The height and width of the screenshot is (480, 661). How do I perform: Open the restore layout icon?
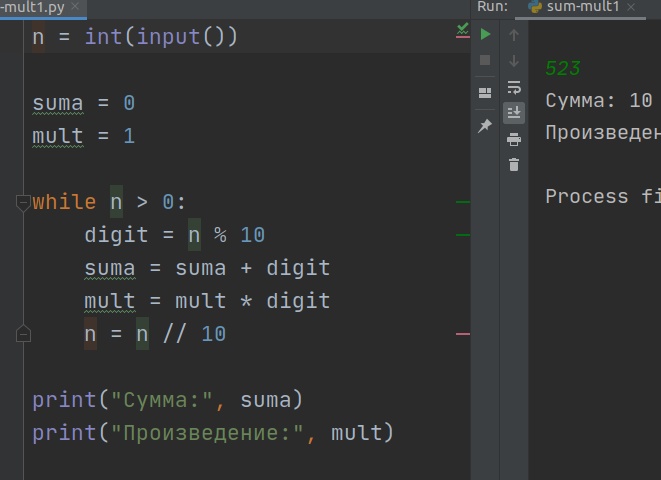(485, 93)
